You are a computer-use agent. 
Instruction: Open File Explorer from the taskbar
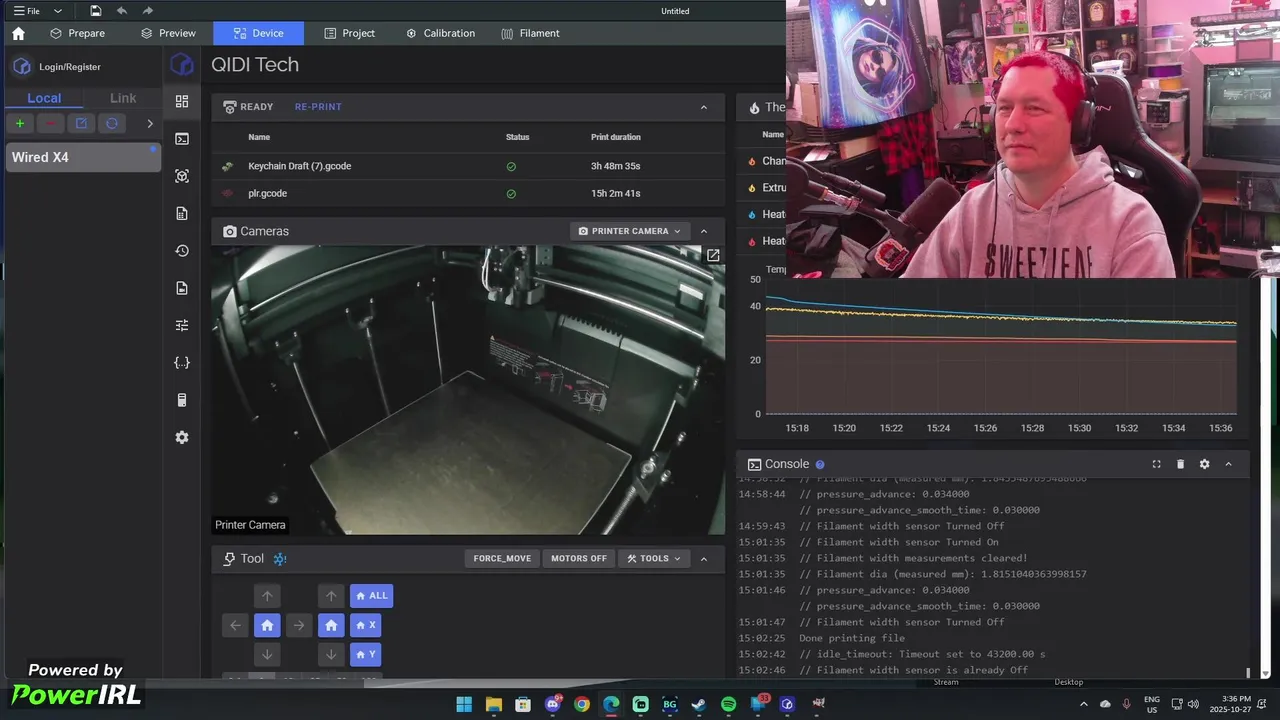[x=493, y=704]
